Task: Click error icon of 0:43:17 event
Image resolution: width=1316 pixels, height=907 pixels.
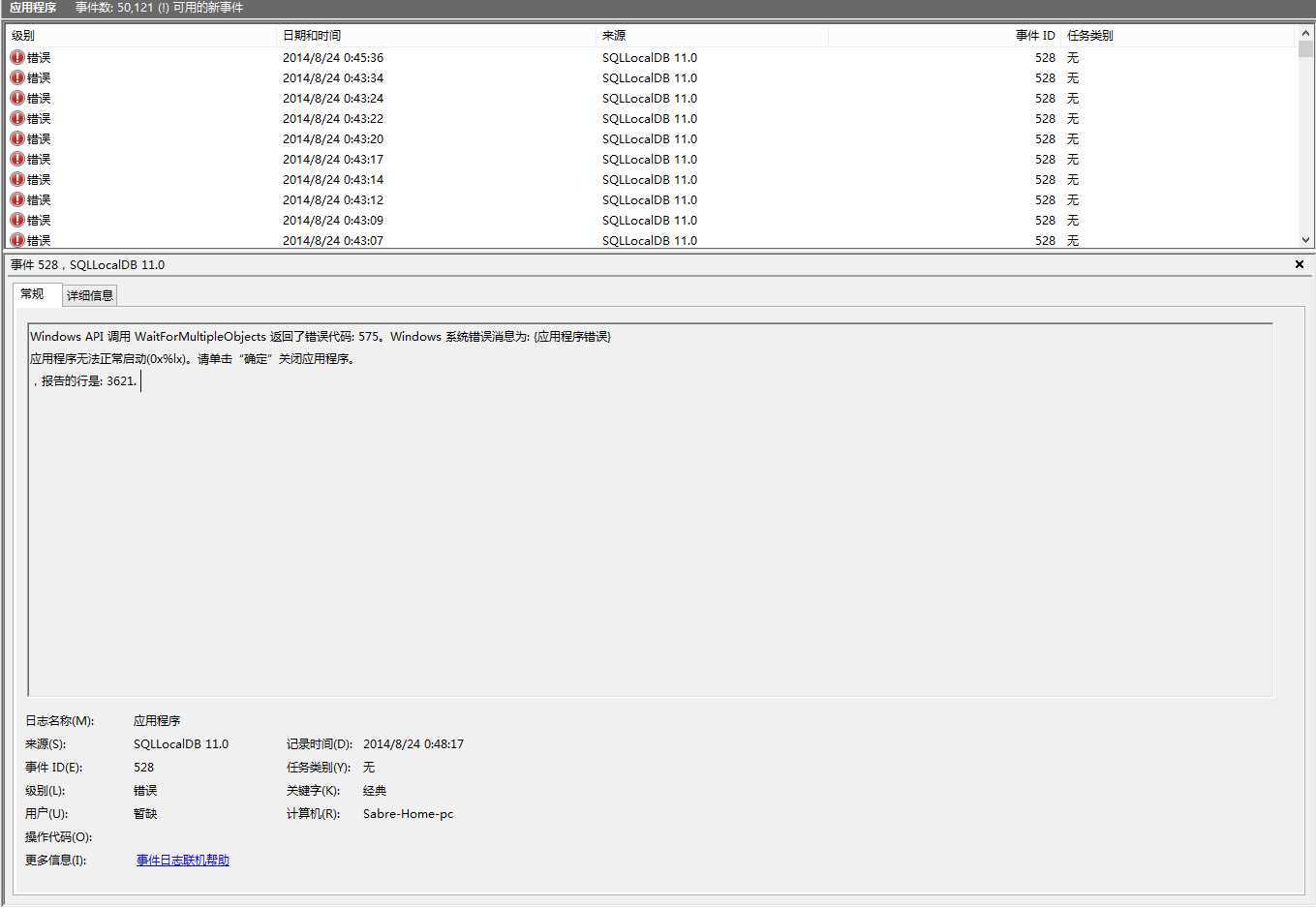Action: coord(16,159)
